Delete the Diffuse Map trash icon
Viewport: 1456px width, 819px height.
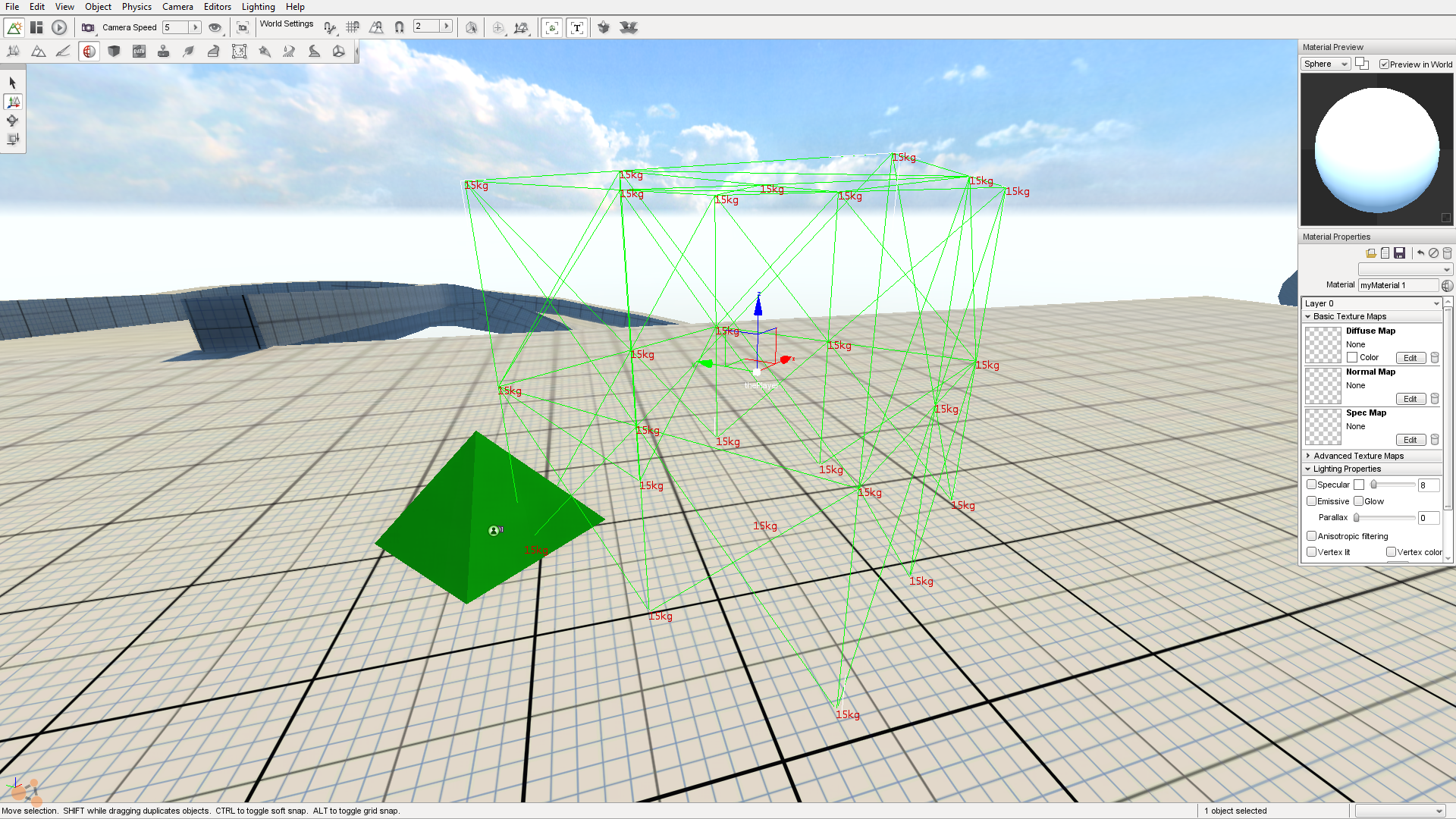pyautogui.click(x=1435, y=358)
